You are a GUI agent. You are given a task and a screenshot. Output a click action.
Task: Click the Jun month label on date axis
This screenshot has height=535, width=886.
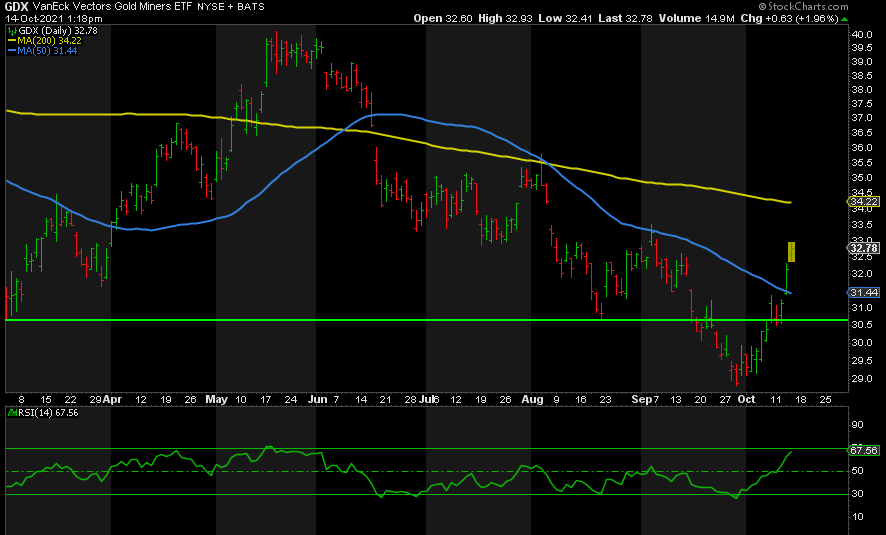[318, 399]
